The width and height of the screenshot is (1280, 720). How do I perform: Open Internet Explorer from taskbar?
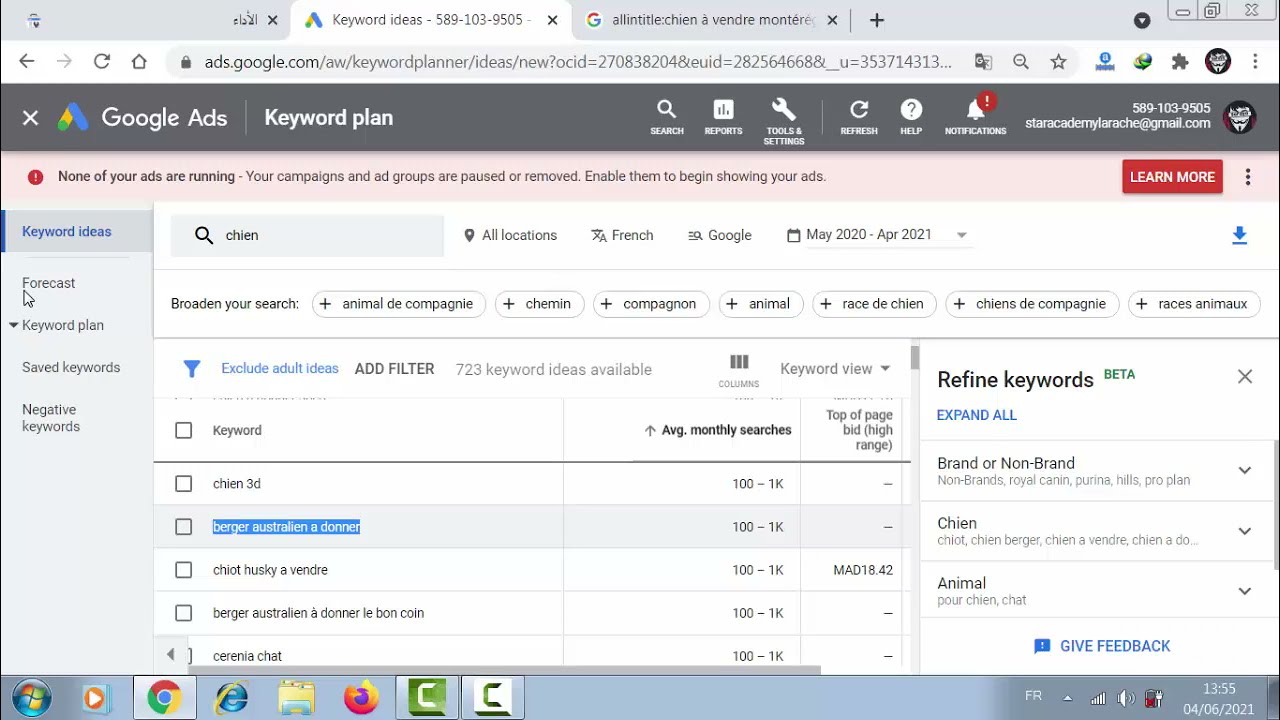[x=231, y=697]
